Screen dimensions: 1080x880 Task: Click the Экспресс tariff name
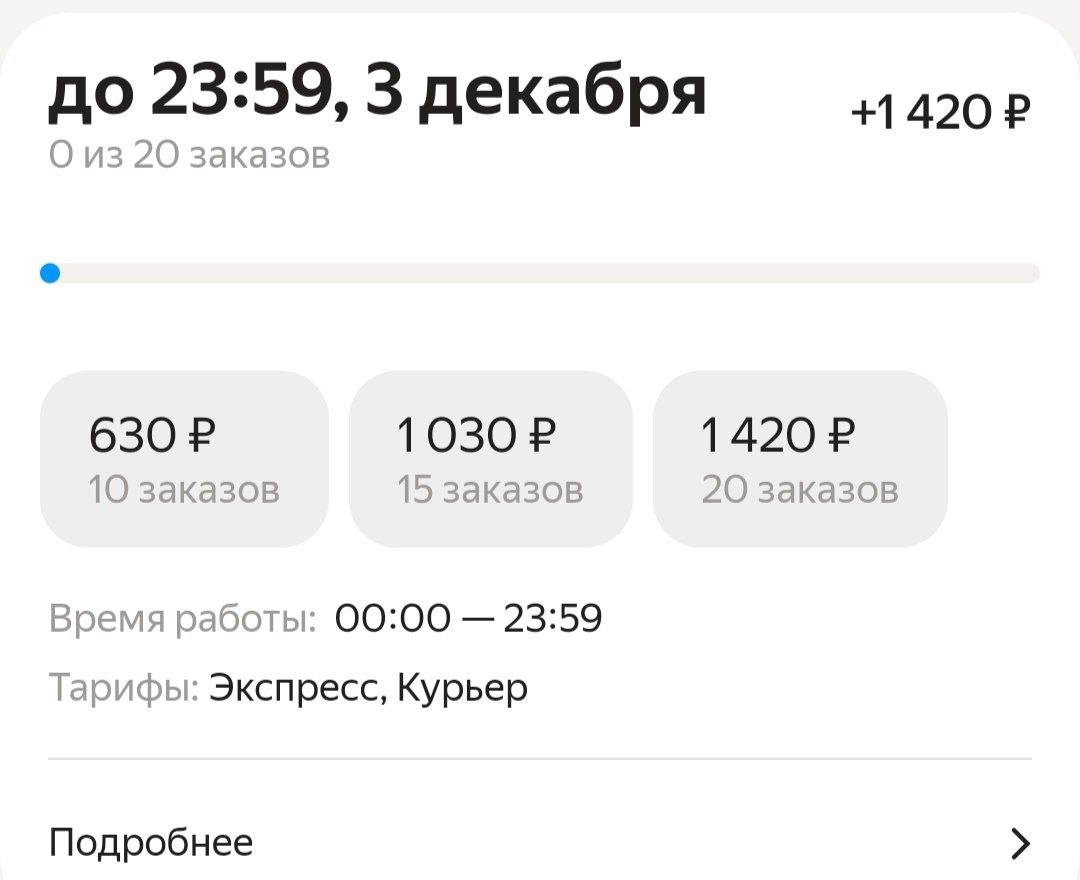click(x=295, y=689)
